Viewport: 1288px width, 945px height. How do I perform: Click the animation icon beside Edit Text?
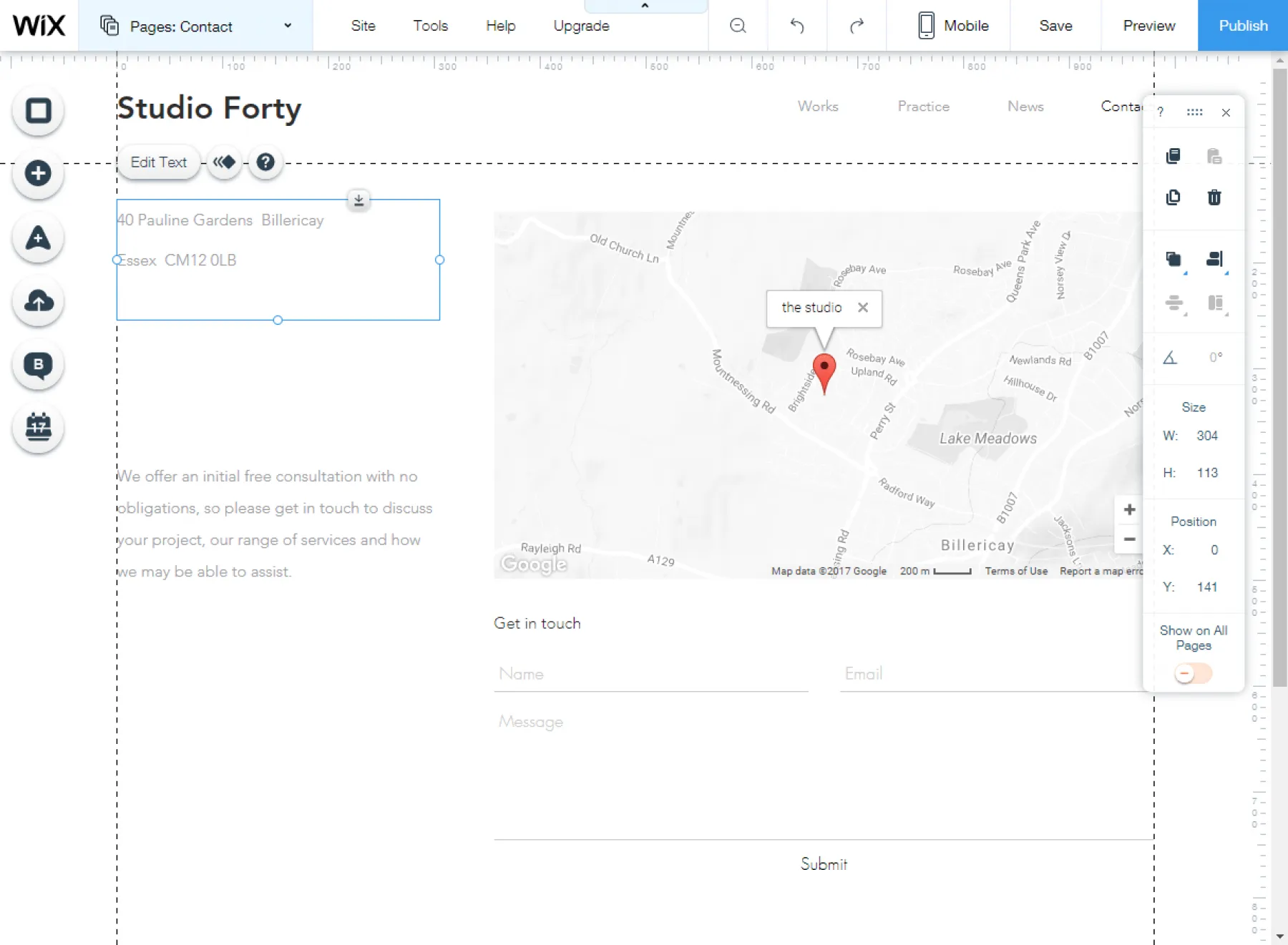[x=224, y=162]
